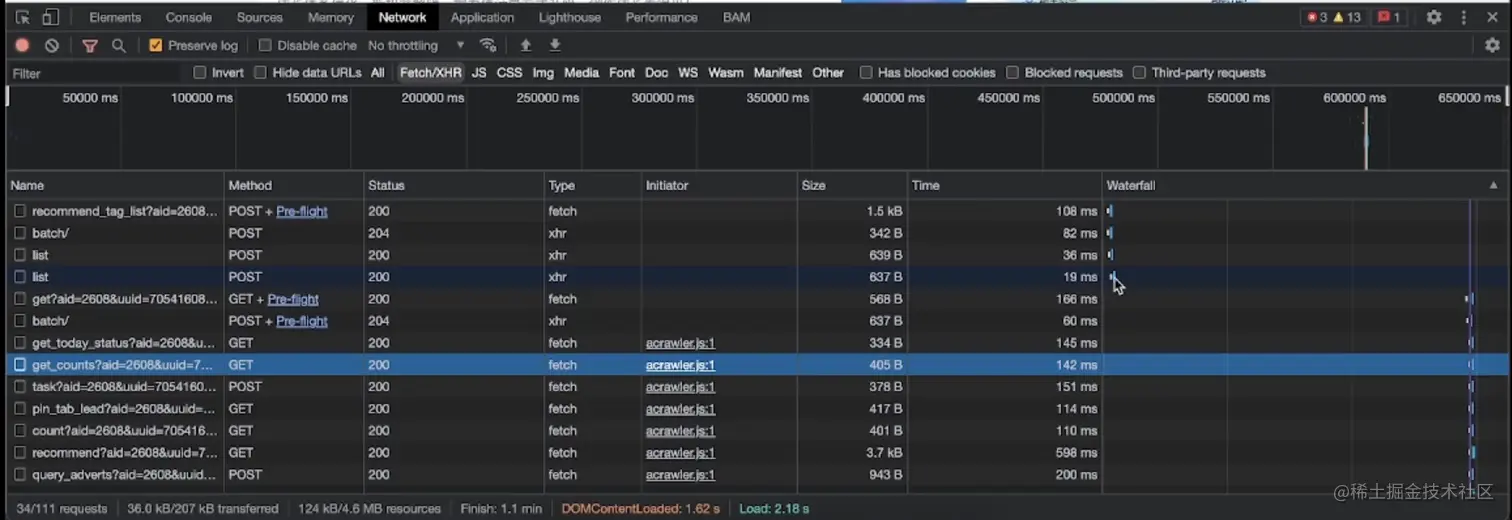The image size is (1512, 520).
Task: Switch to the Console tab
Action: coord(189,17)
